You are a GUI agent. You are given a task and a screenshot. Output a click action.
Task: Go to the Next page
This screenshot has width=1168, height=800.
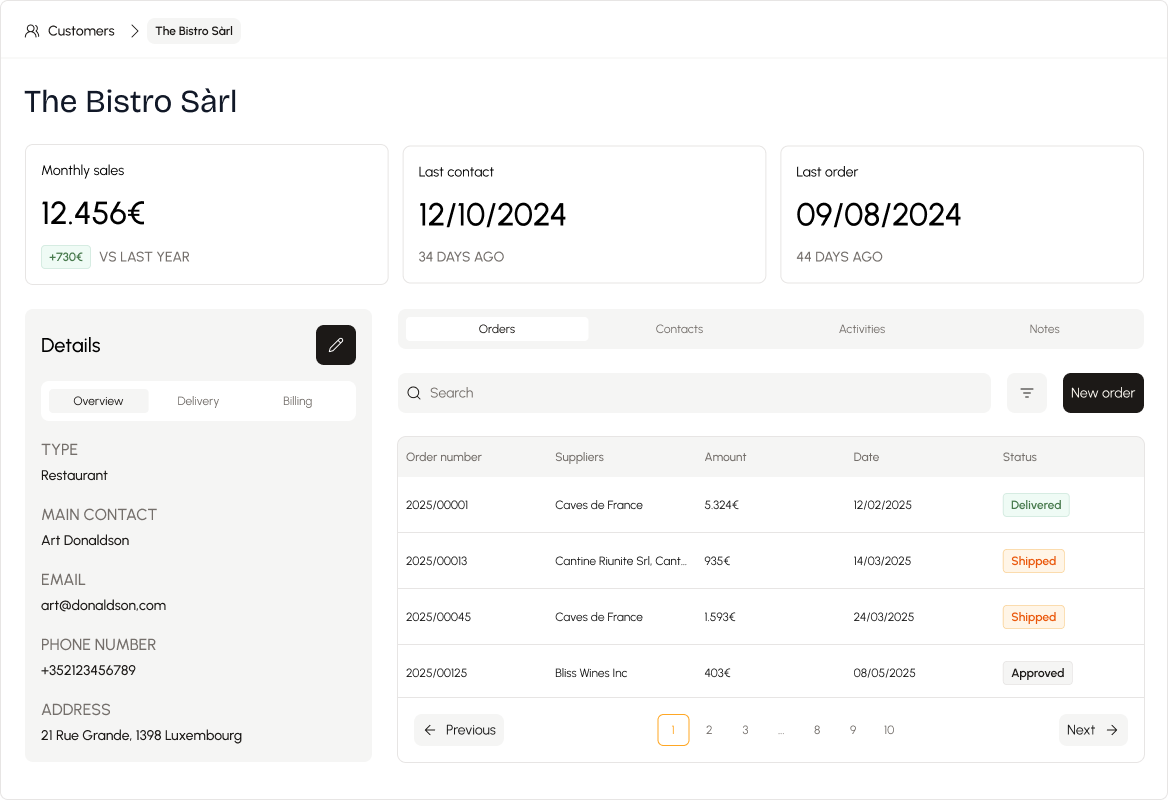coord(1092,730)
